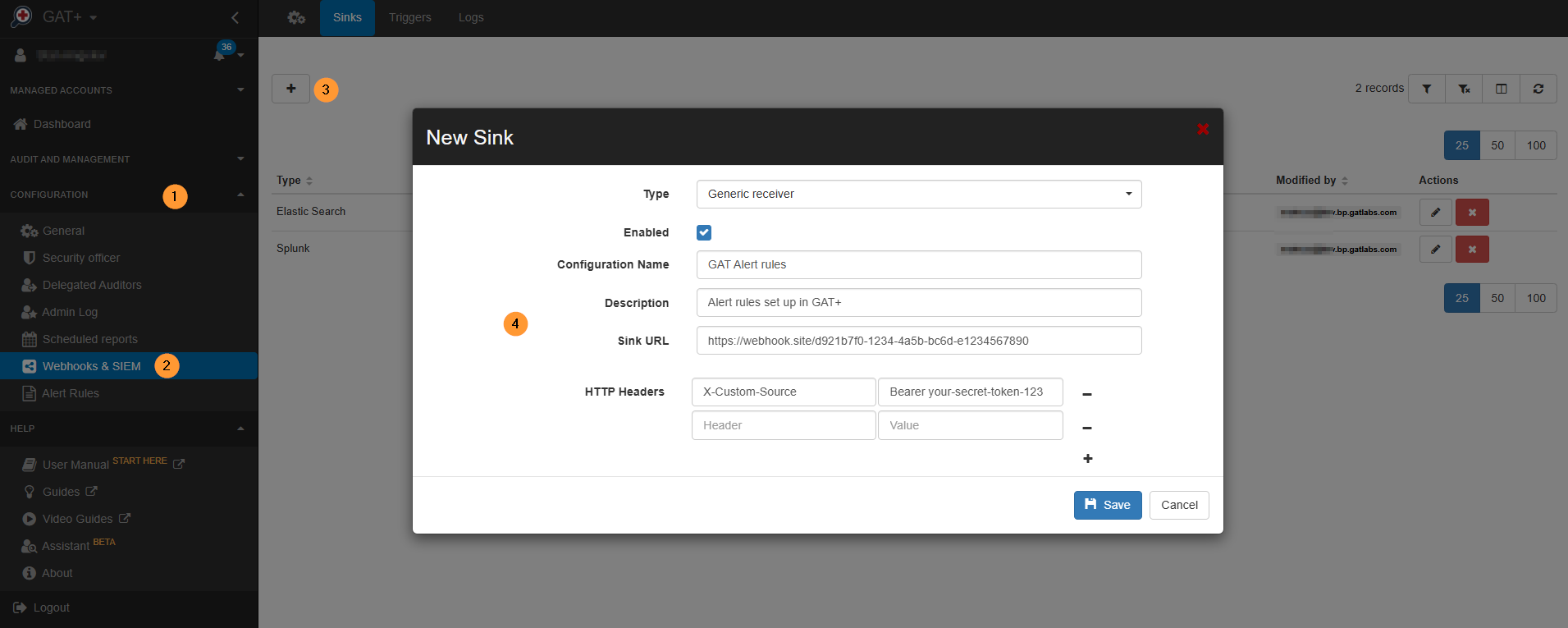Click the plus button to add sink
Image resolution: width=1568 pixels, height=628 pixels.
[291, 89]
